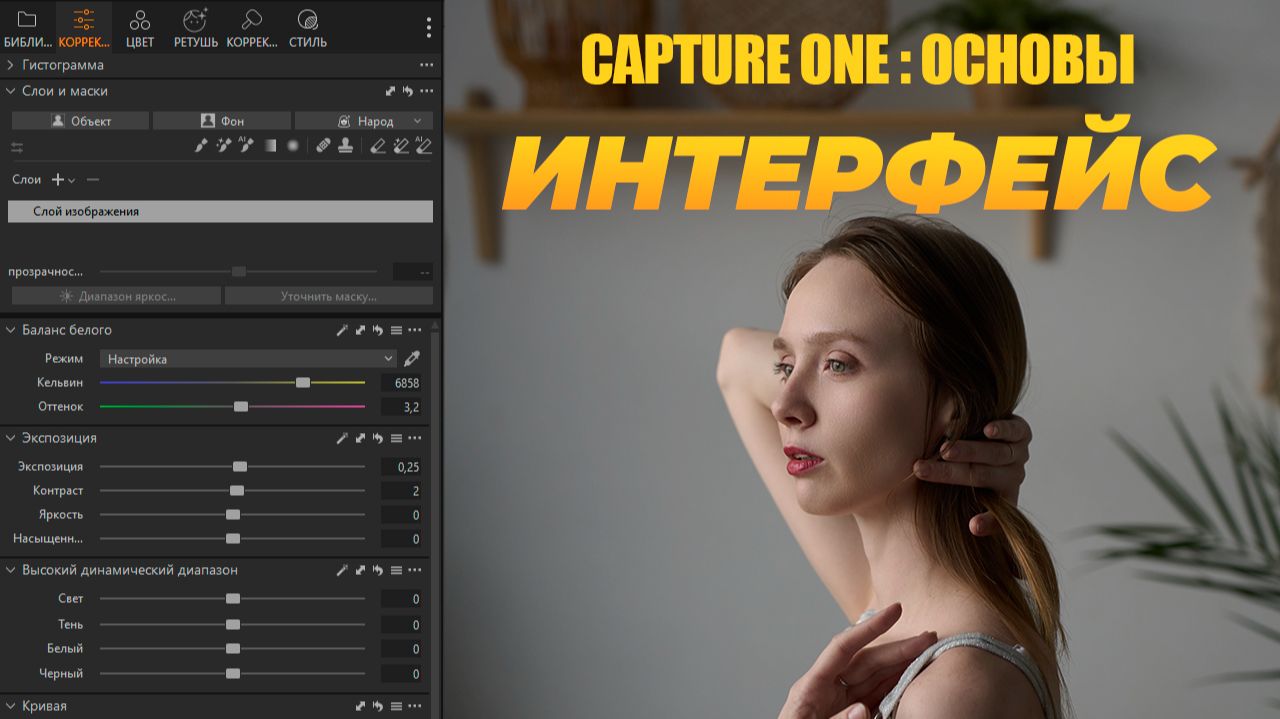Switch to the Стиль tool tab
Image resolution: width=1280 pixels, height=719 pixels.
point(308,28)
